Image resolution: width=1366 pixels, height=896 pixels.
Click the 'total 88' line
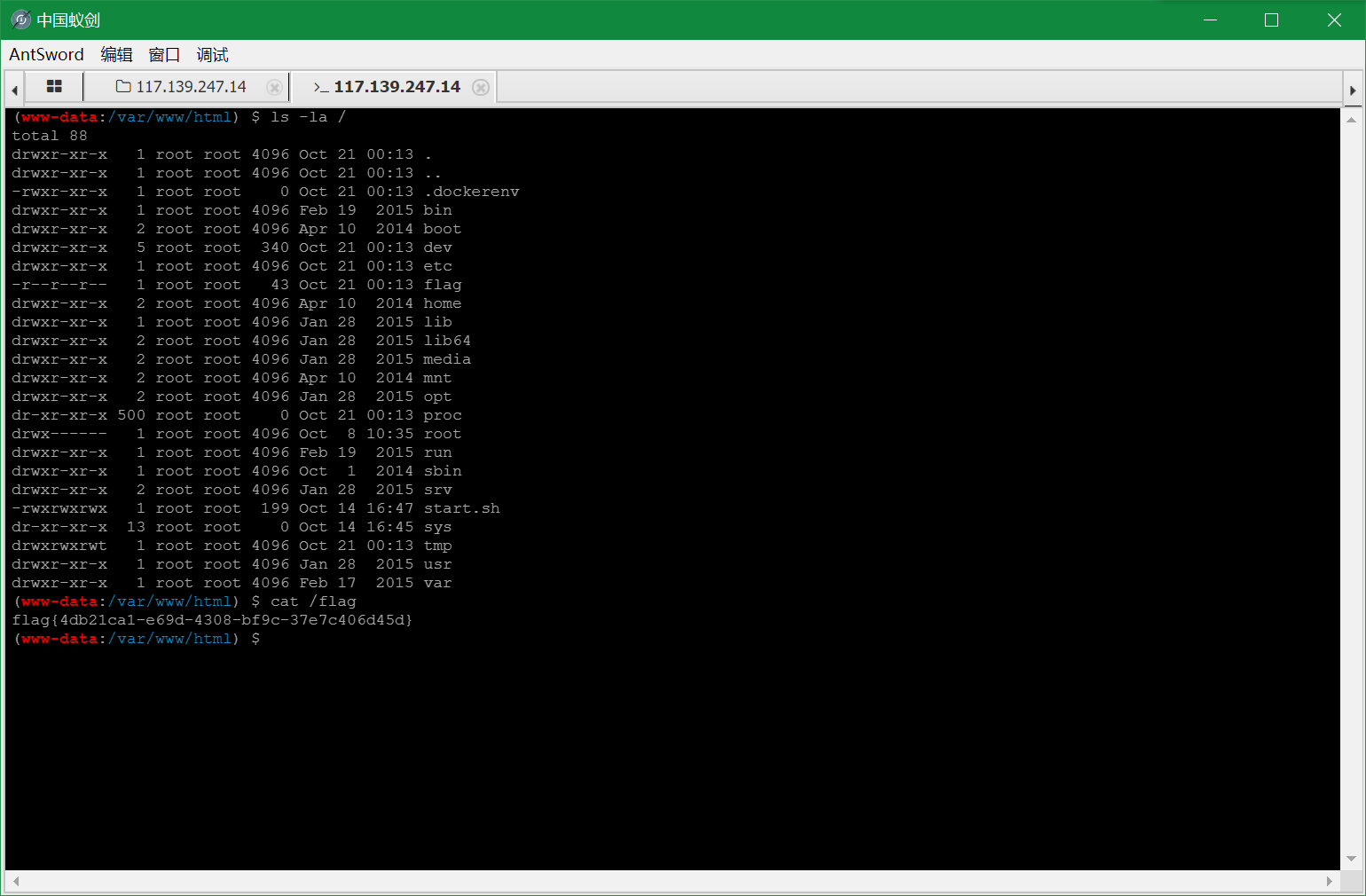pos(50,136)
